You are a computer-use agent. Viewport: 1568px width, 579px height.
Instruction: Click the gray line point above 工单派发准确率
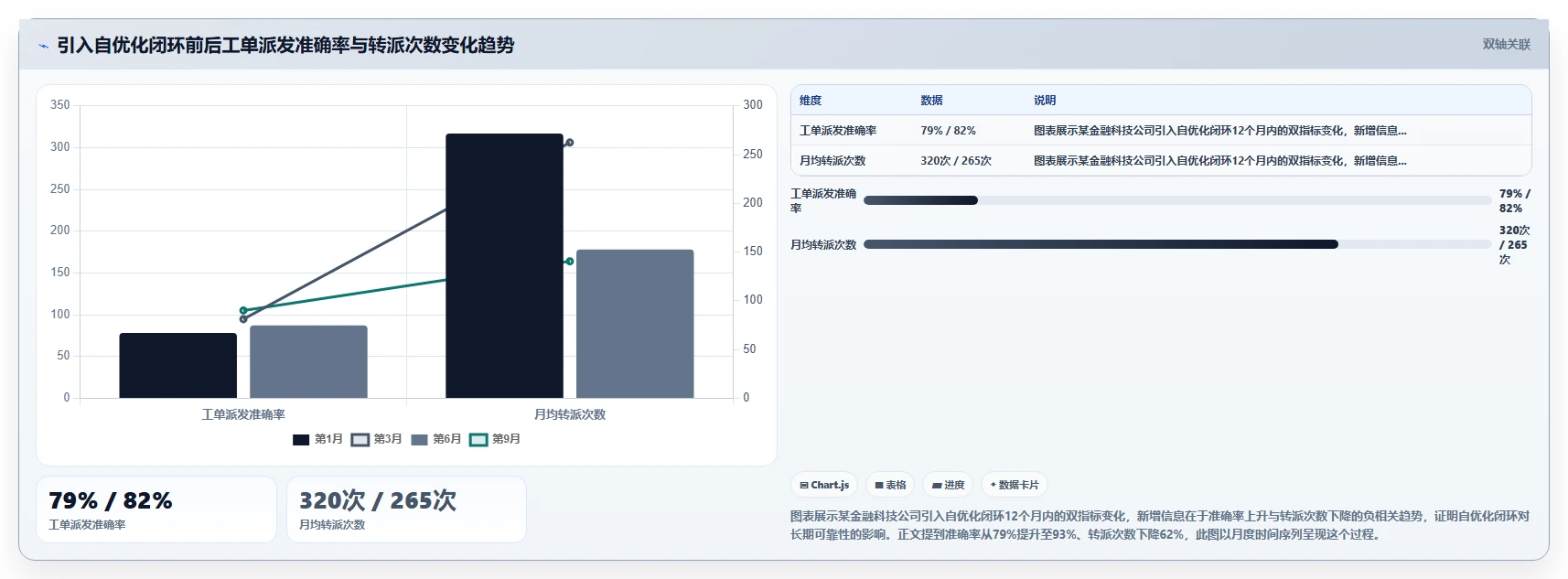click(x=243, y=319)
